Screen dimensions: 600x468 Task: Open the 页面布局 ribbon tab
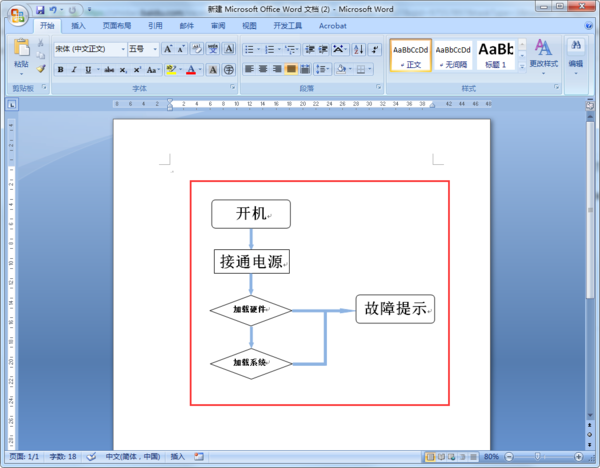[117, 26]
